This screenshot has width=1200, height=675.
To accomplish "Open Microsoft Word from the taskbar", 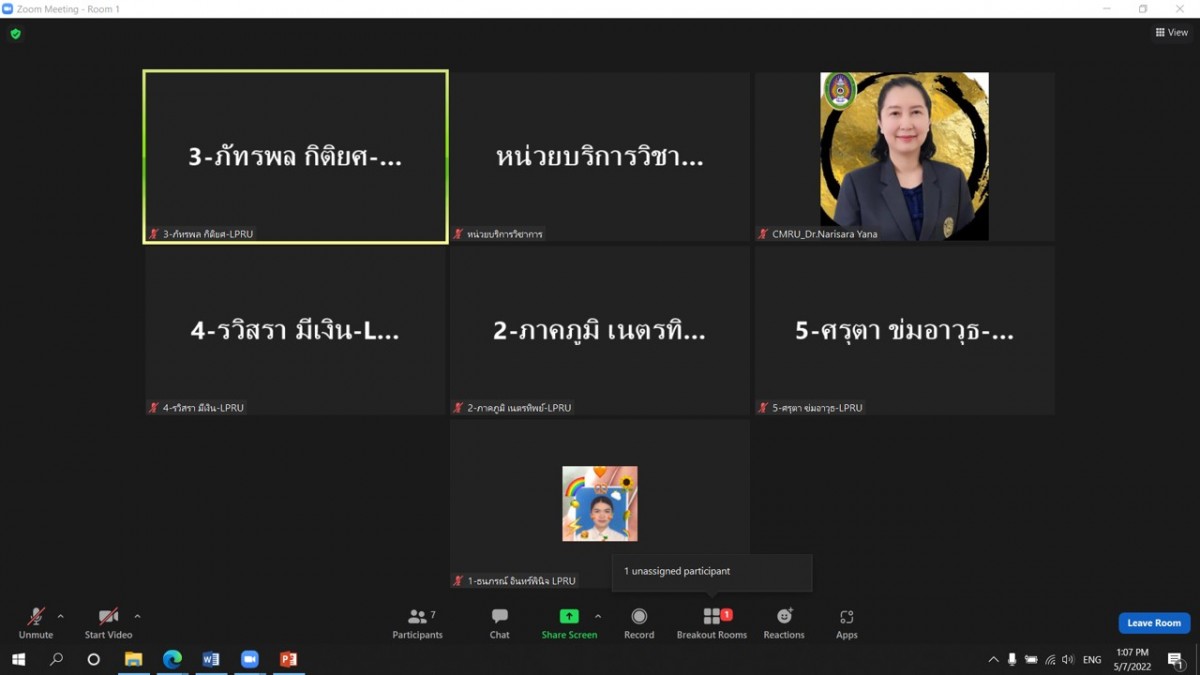I will [211, 659].
